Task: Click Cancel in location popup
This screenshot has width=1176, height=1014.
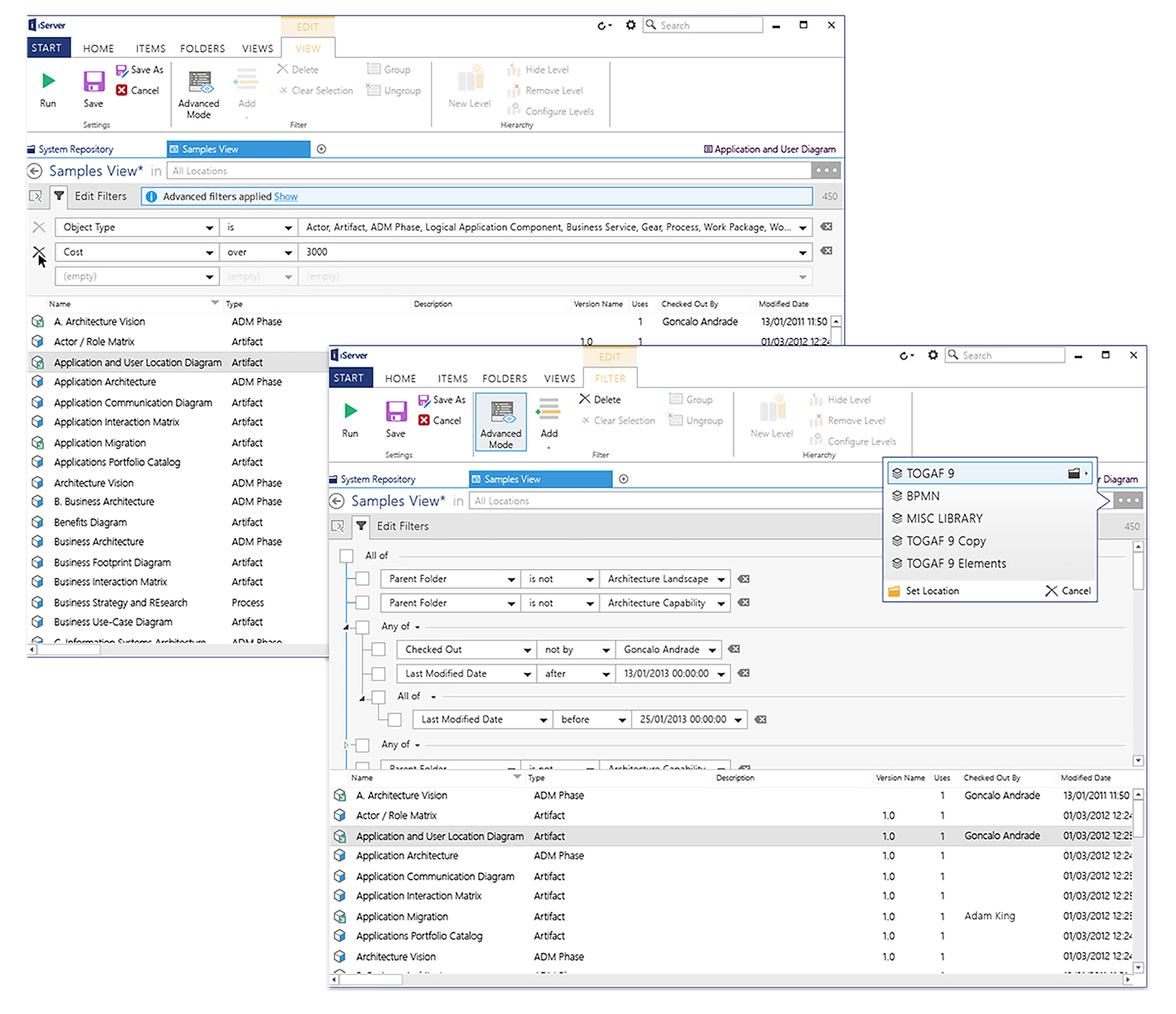Action: (1068, 591)
